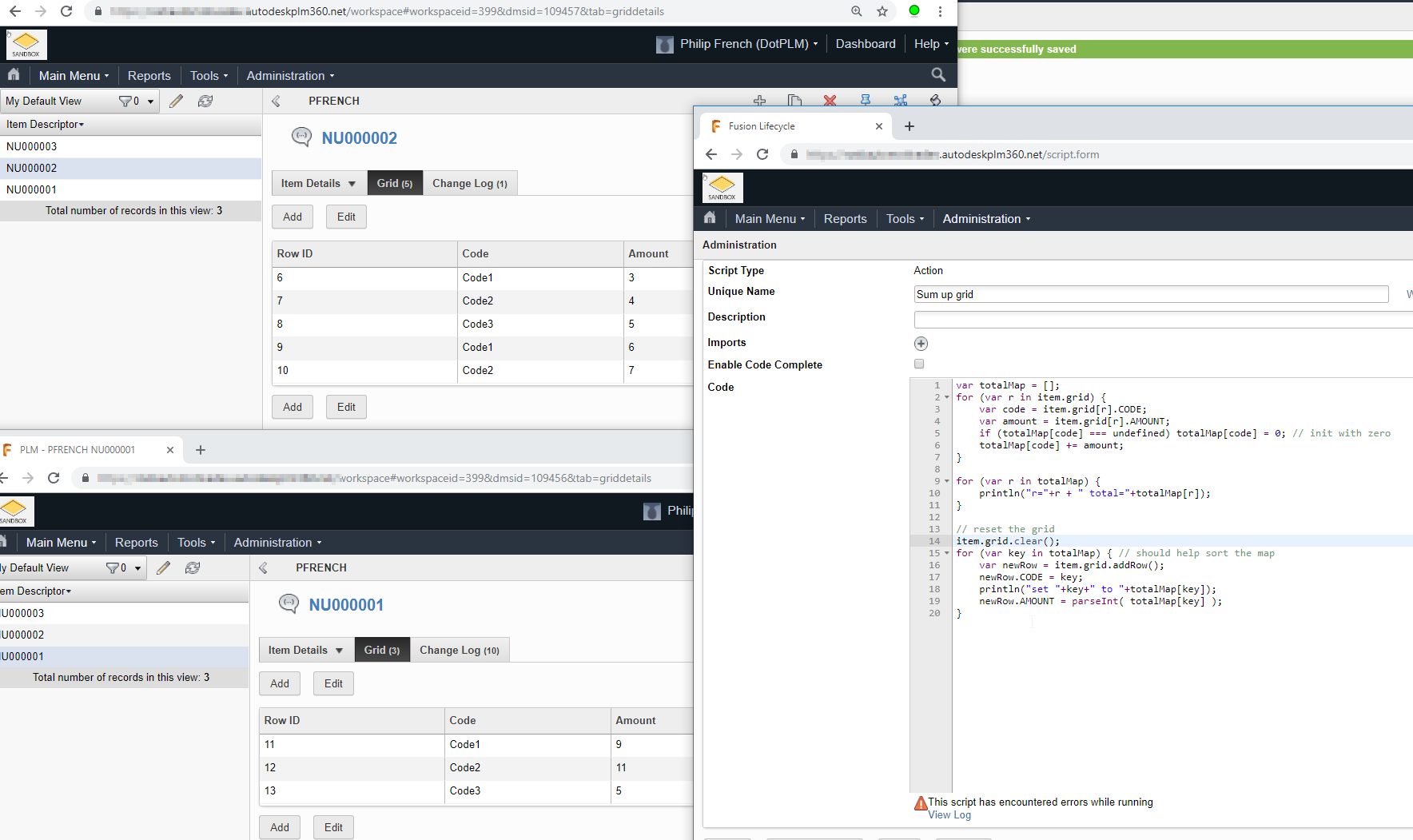Fold the for loop at line 15
Viewport: 1413px width, 840px height.
947,553
